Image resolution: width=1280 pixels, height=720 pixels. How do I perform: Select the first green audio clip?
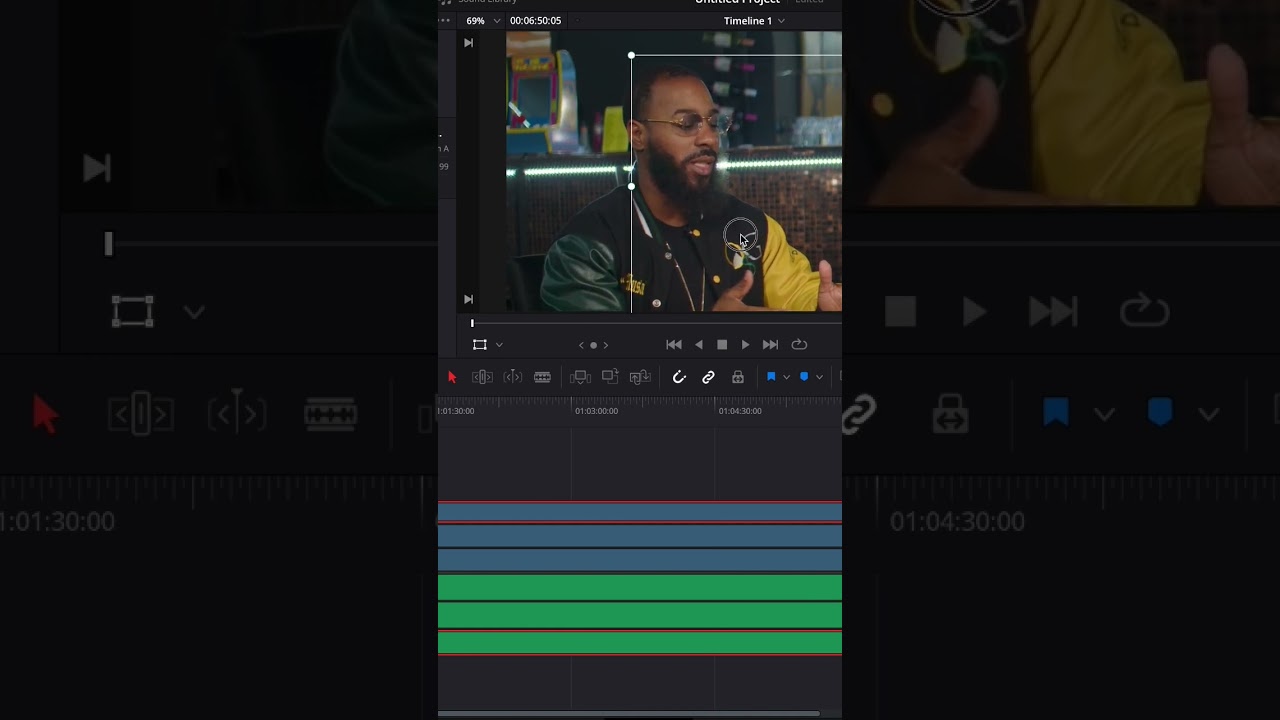tap(640, 587)
